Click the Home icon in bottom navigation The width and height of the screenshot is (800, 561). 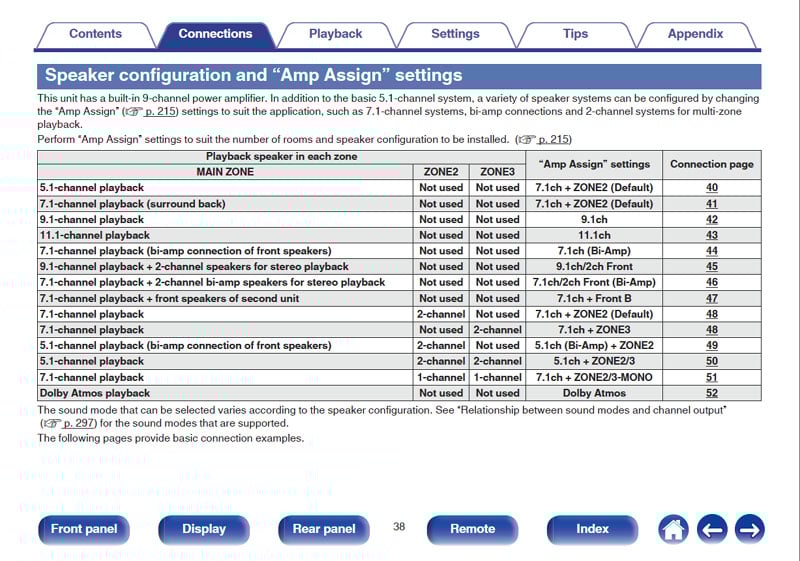[674, 529]
